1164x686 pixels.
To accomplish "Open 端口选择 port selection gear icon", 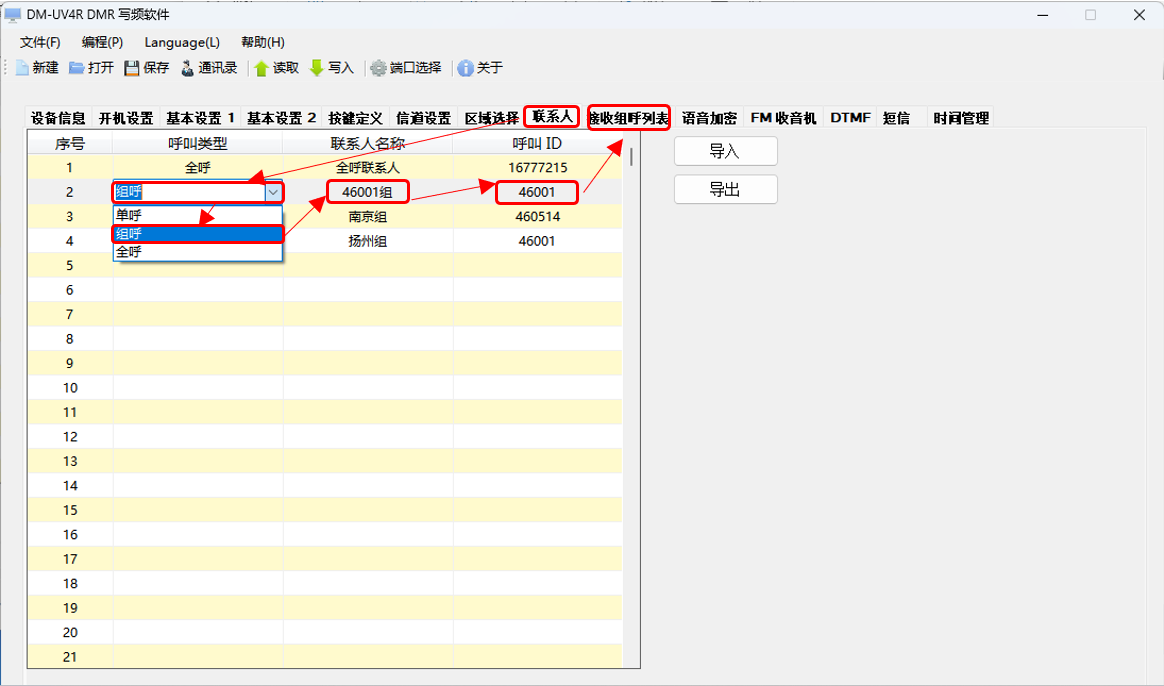I will click(378, 68).
